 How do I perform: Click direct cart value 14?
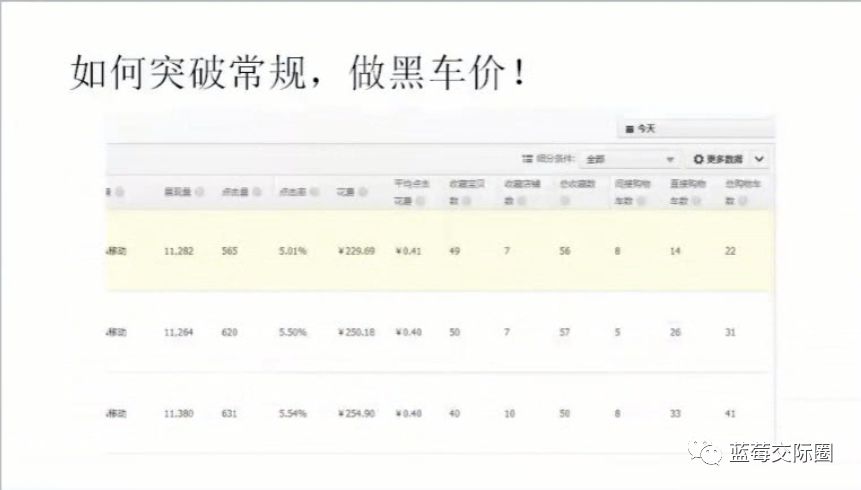(x=675, y=251)
